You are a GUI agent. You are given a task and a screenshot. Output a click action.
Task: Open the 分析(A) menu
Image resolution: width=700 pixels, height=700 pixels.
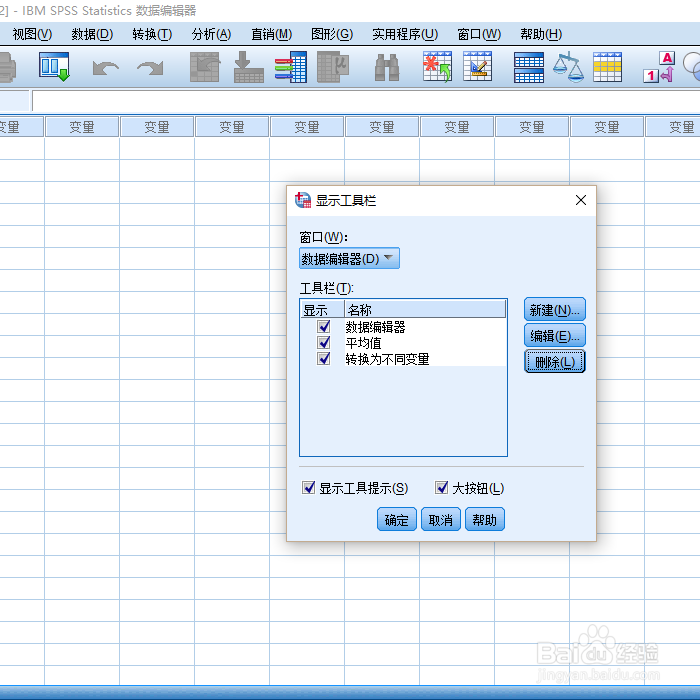tap(211, 34)
